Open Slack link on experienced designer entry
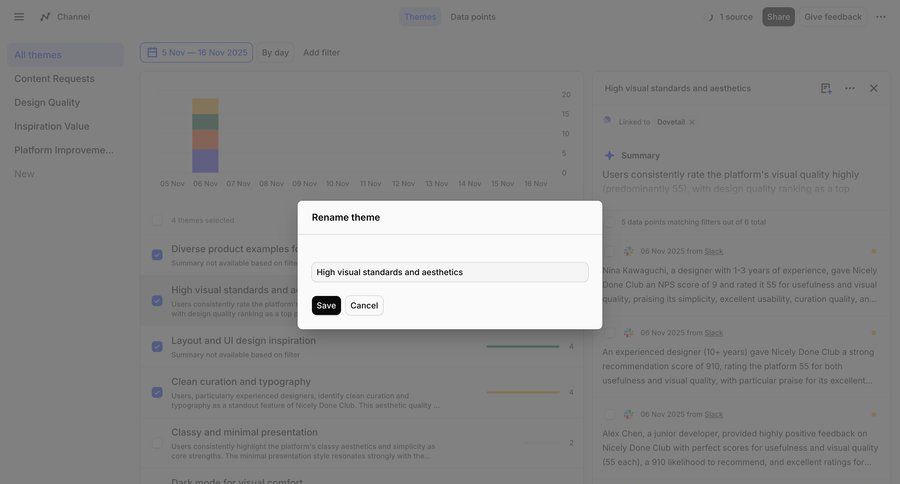 pyautogui.click(x=713, y=333)
